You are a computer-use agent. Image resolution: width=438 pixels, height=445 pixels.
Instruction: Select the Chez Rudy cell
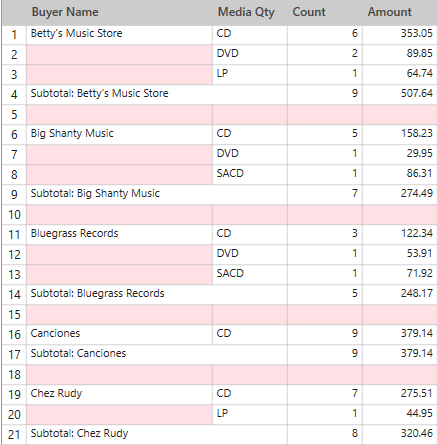tap(119, 395)
